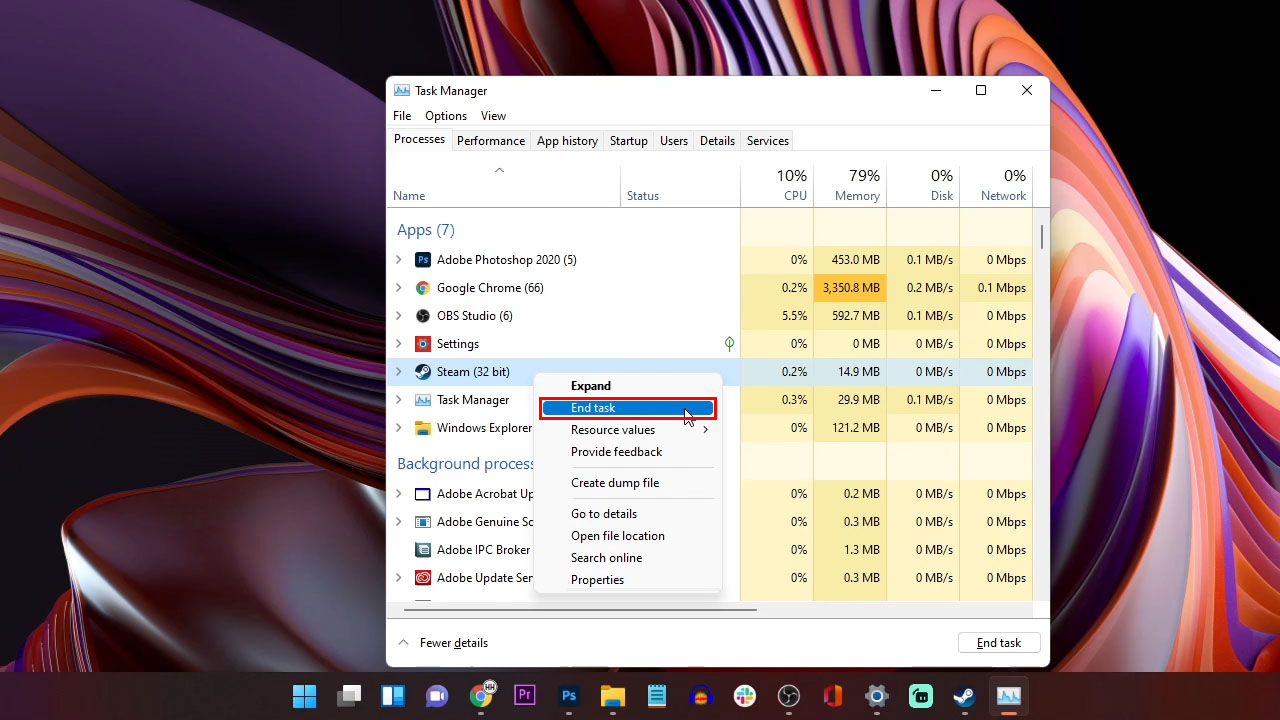Switch to the Performance tab
The height and width of the screenshot is (720, 1280).
pyautogui.click(x=490, y=140)
